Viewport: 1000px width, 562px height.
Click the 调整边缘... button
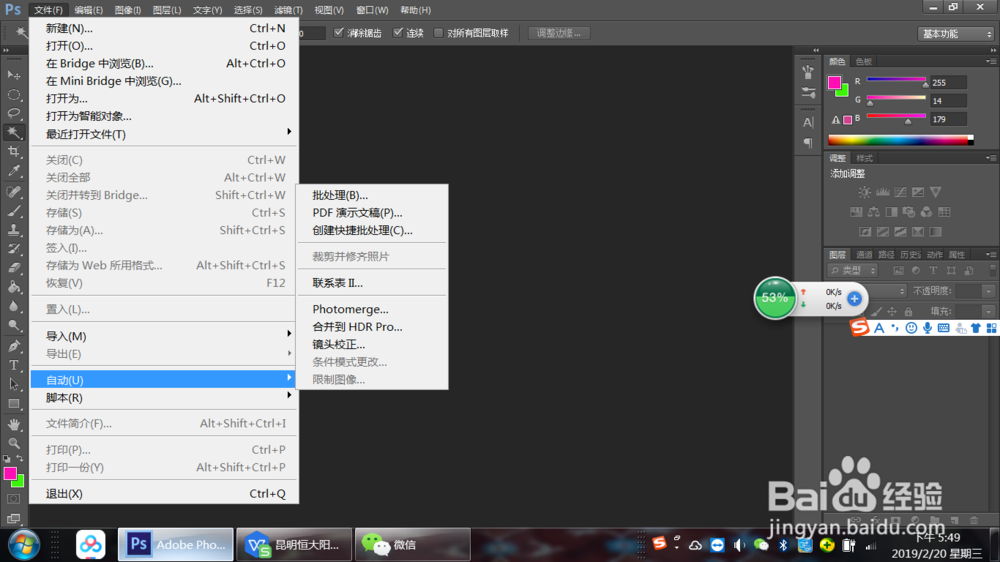(x=559, y=33)
